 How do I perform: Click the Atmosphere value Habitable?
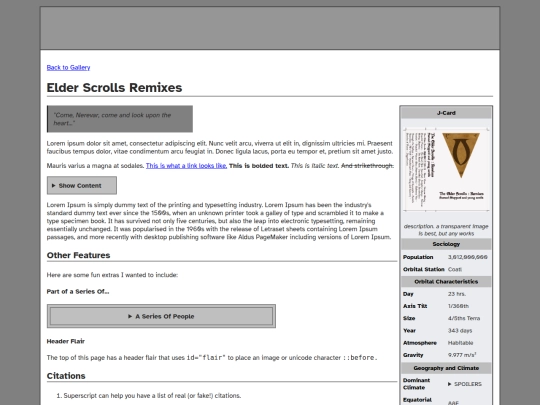(x=460, y=343)
